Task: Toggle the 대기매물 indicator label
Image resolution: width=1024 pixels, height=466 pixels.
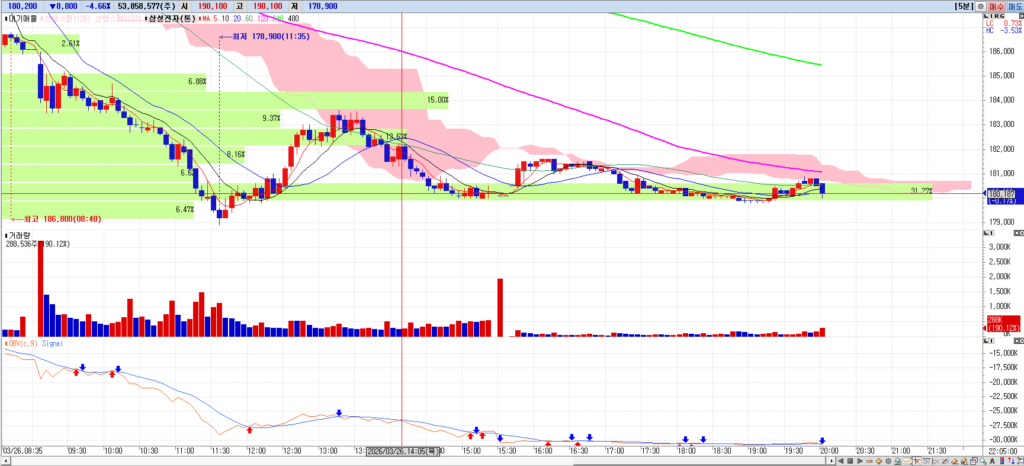Action: click(21, 18)
